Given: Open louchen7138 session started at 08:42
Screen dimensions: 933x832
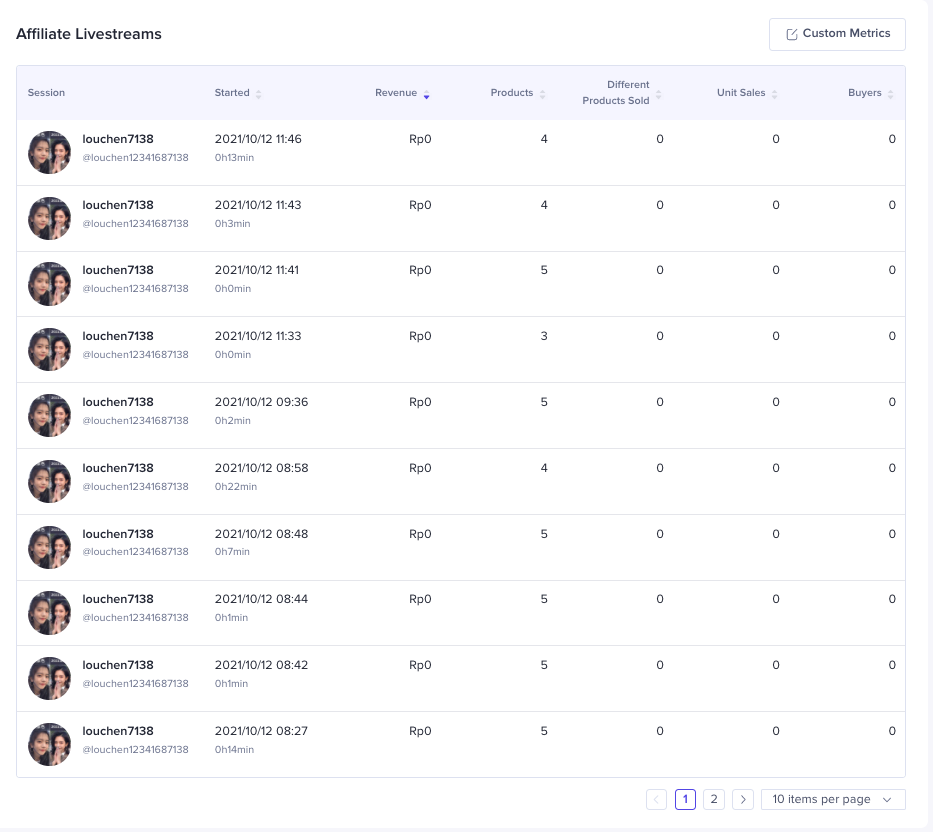Looking at the screenshot, I should point(118,665).
